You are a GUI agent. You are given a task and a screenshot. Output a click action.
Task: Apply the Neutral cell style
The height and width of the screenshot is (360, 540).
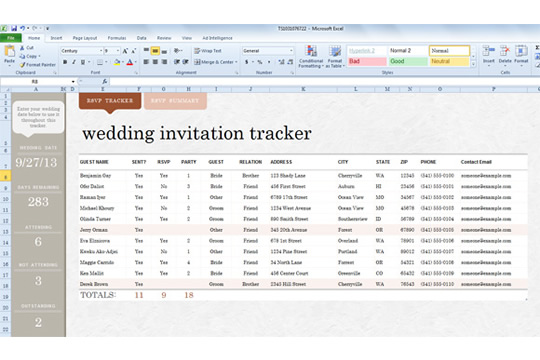[449, 62]
